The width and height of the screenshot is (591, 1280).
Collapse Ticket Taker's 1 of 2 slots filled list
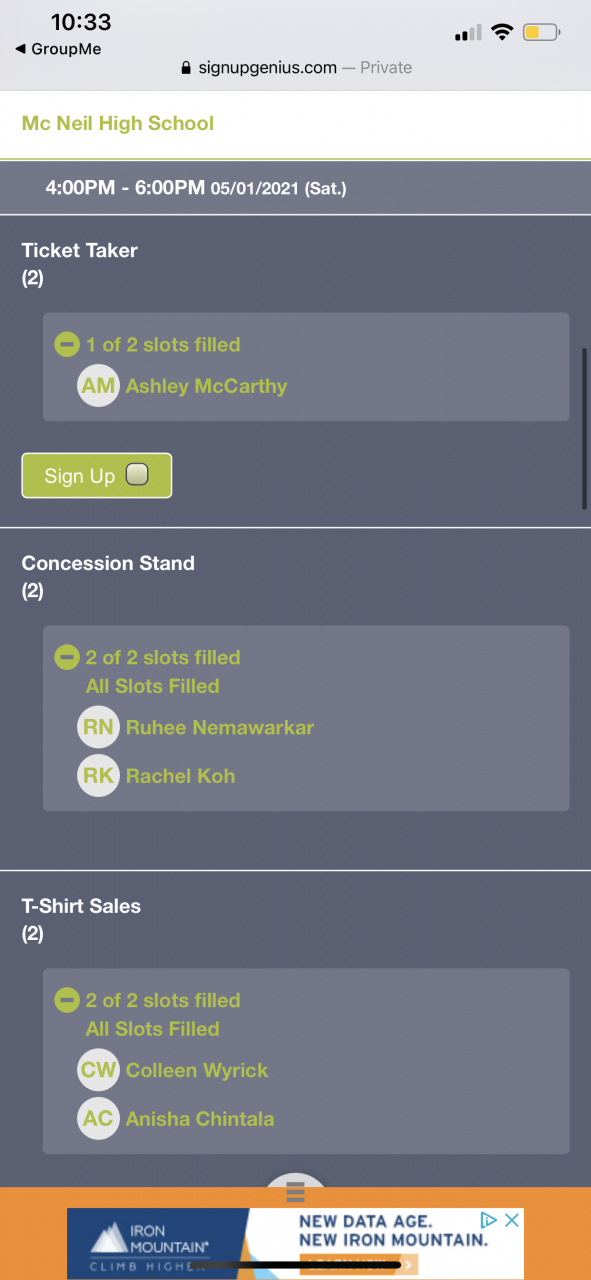click(67, 345)
